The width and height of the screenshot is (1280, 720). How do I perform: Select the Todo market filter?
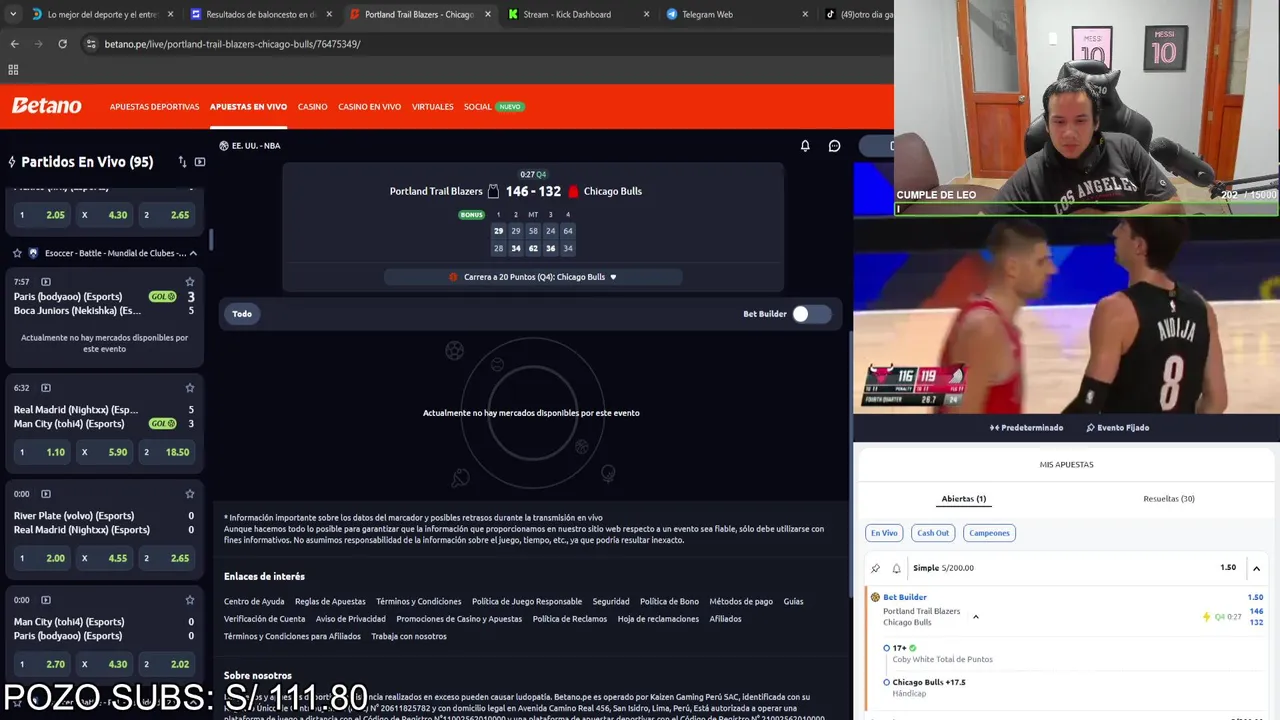tap(242, 314)
